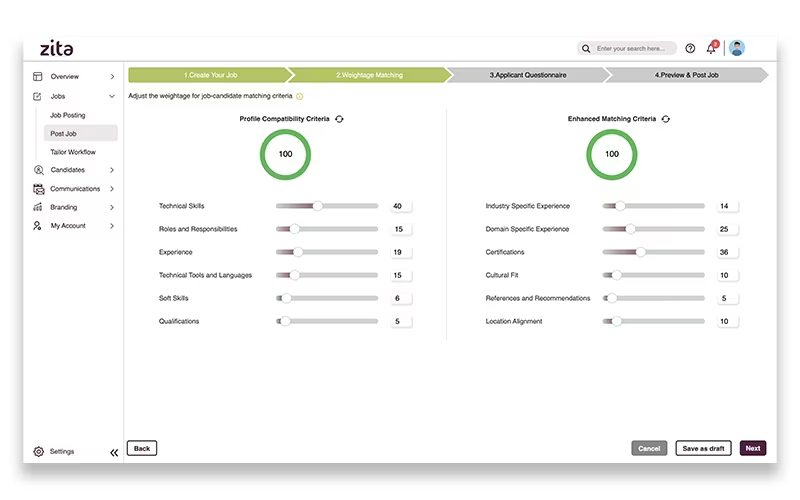
Task: Click the Branding sidebar icon
Action: (x=38, y=207)
